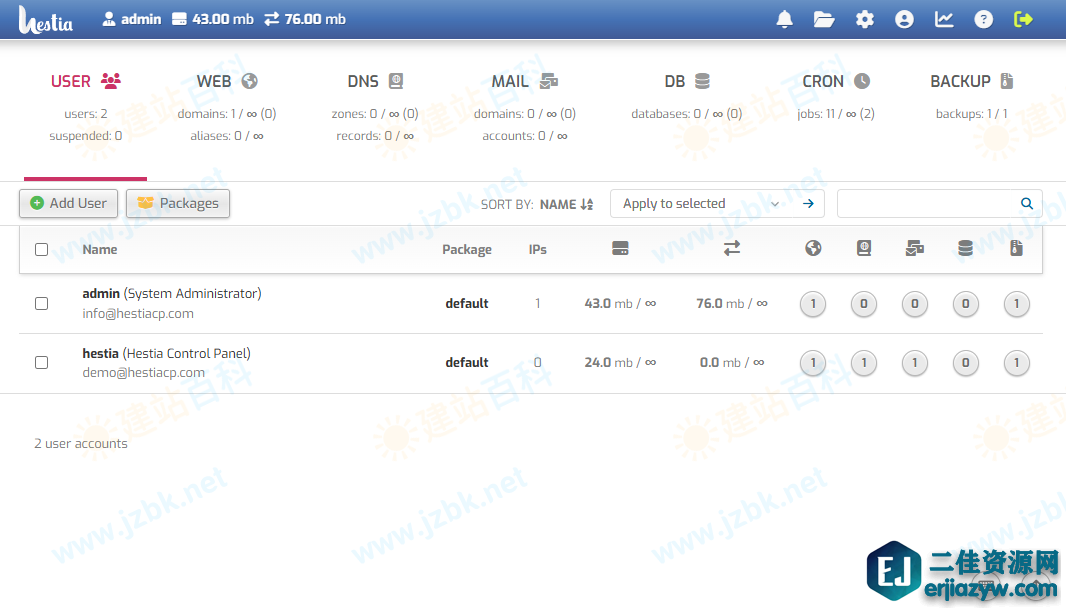Click the Packages button
The width and height of the screenshot is (1066, 613).
click(x=178, y=203)
